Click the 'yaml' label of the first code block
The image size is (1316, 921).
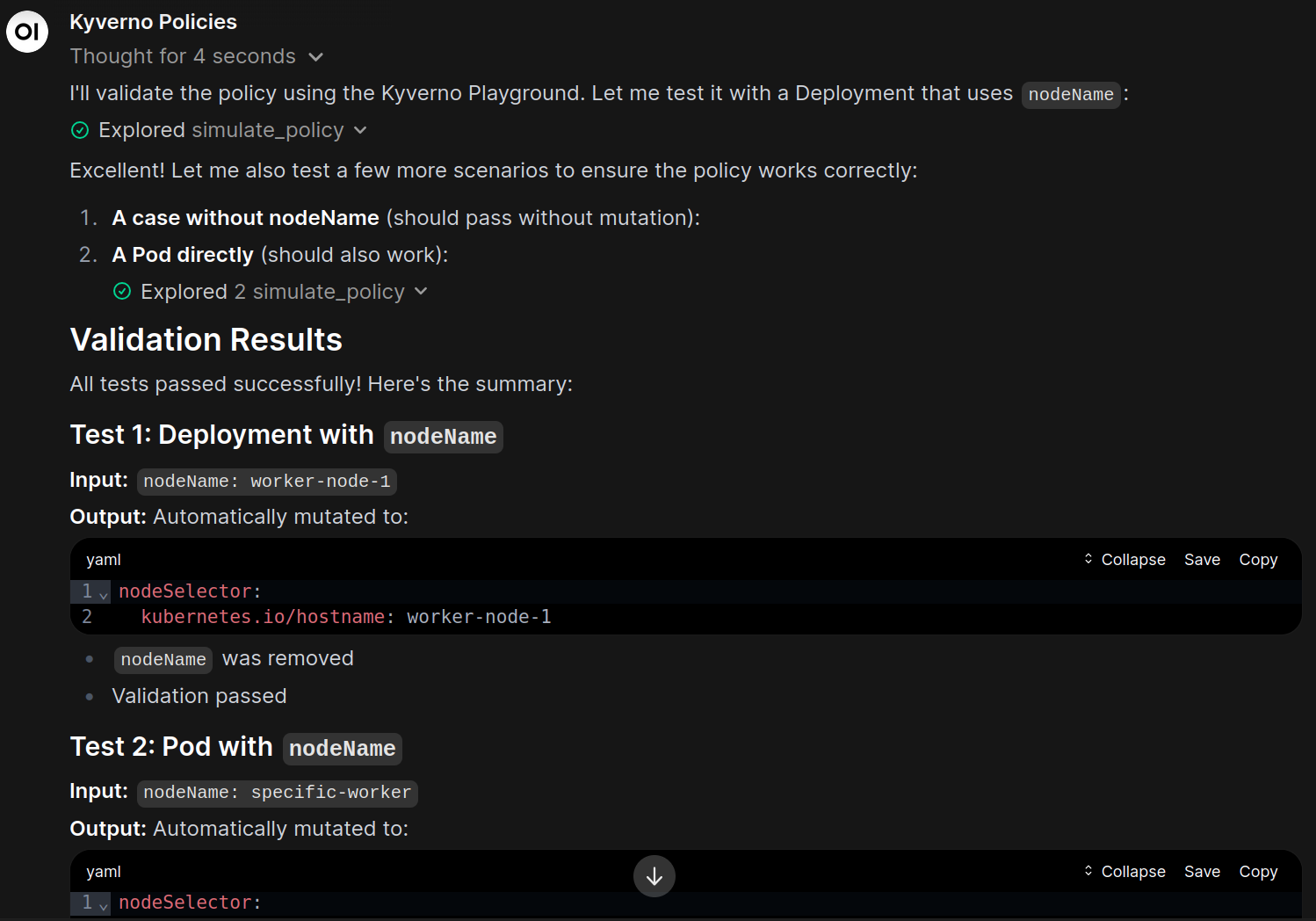click(x=104, y=560)
